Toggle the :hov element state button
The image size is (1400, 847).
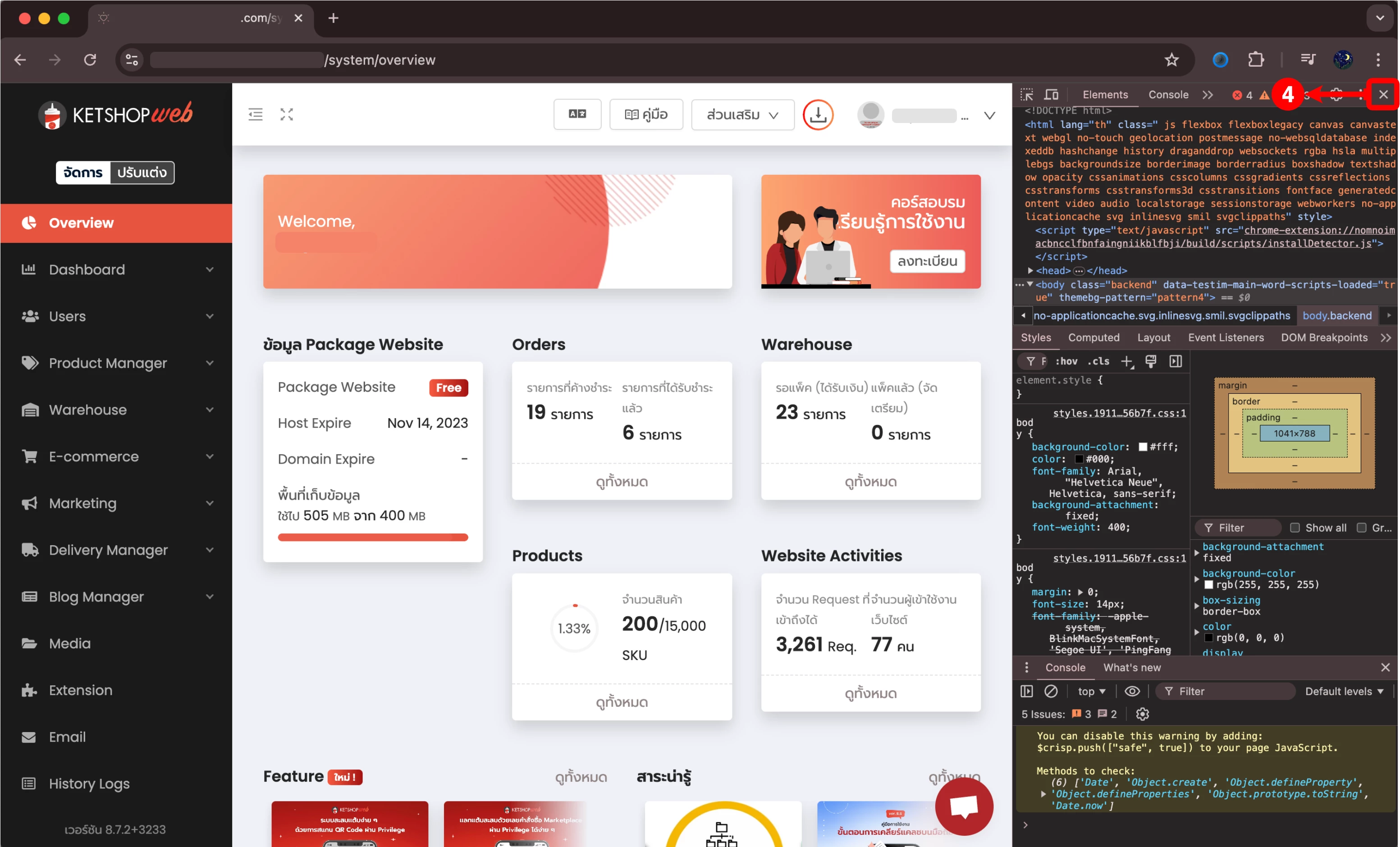point(1066,361)
